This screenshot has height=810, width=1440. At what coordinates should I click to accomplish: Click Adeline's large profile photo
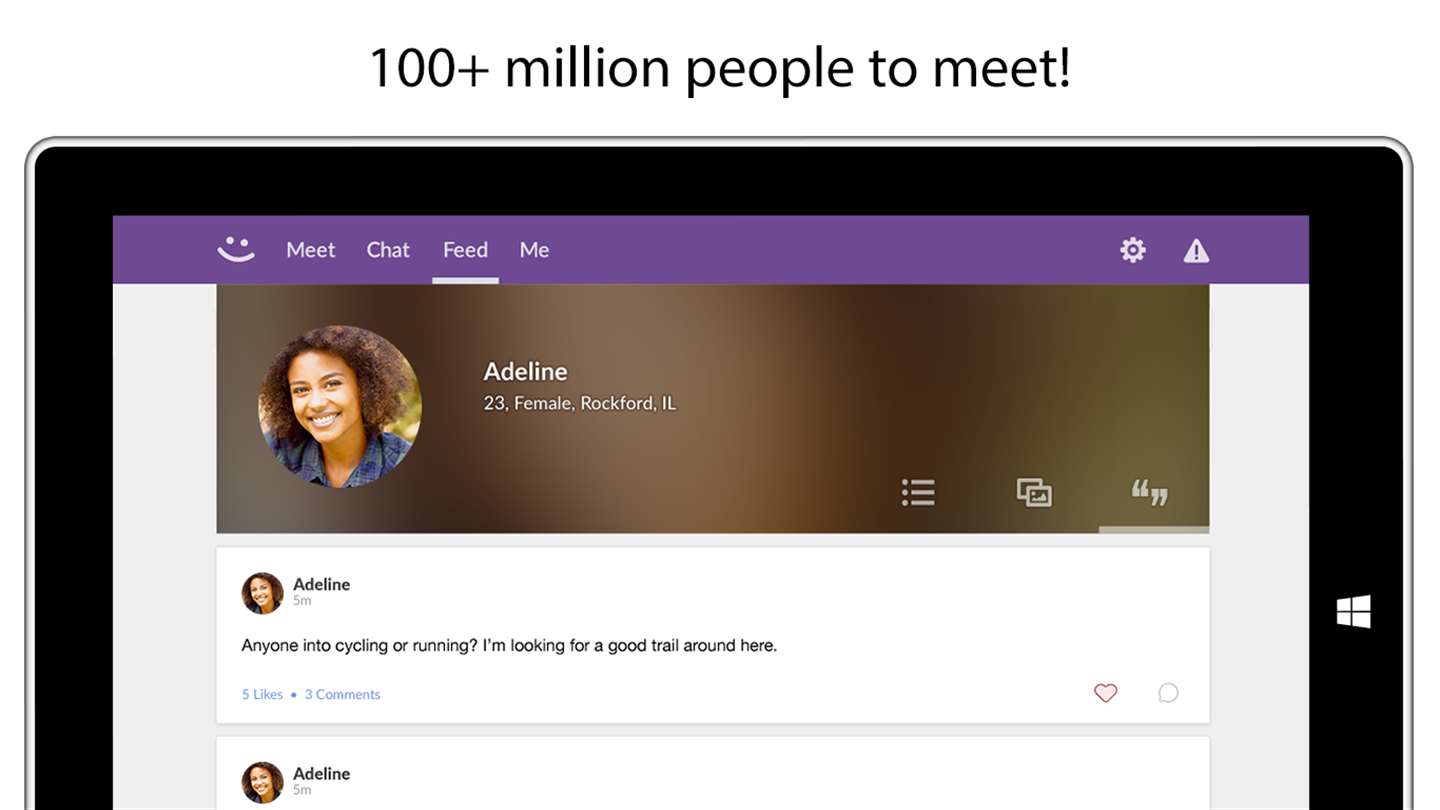[340, 406]
